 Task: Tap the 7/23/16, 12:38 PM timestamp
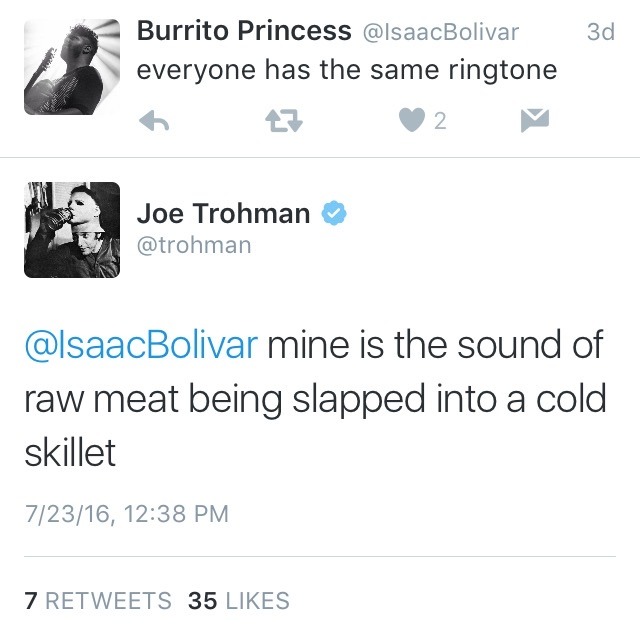tap(127, 513)
